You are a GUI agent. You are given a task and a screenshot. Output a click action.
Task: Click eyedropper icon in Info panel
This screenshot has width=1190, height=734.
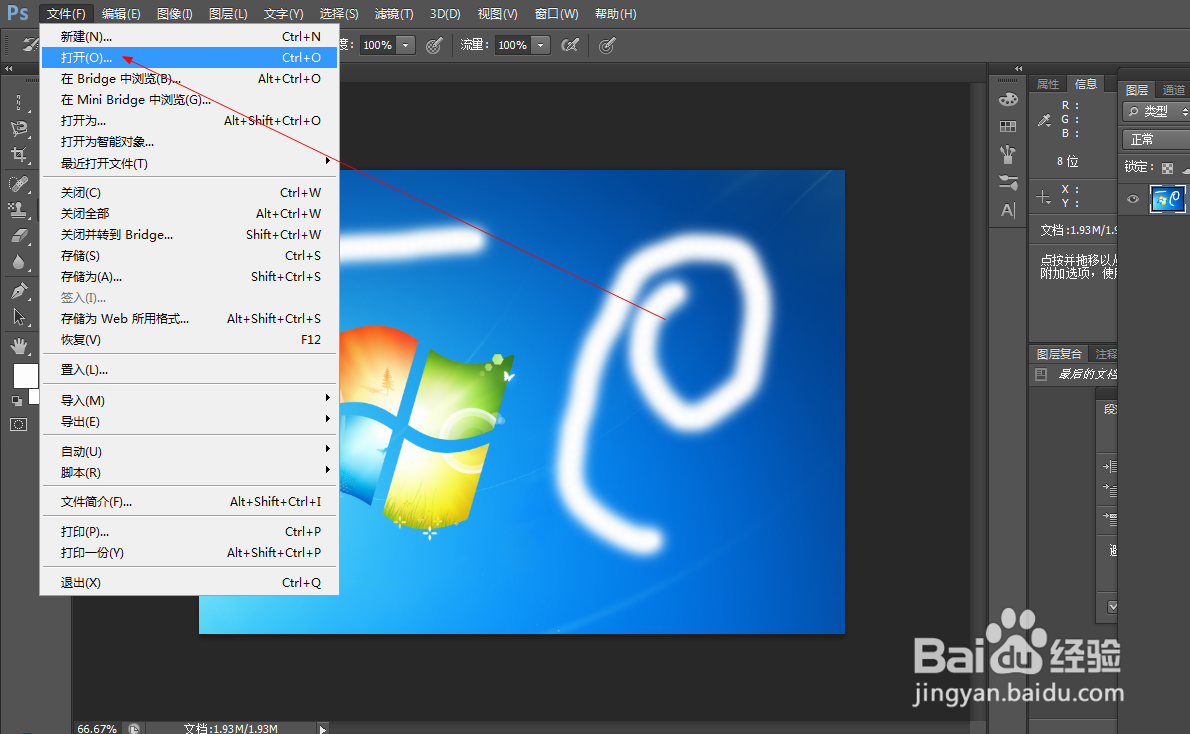point(1044,119)
